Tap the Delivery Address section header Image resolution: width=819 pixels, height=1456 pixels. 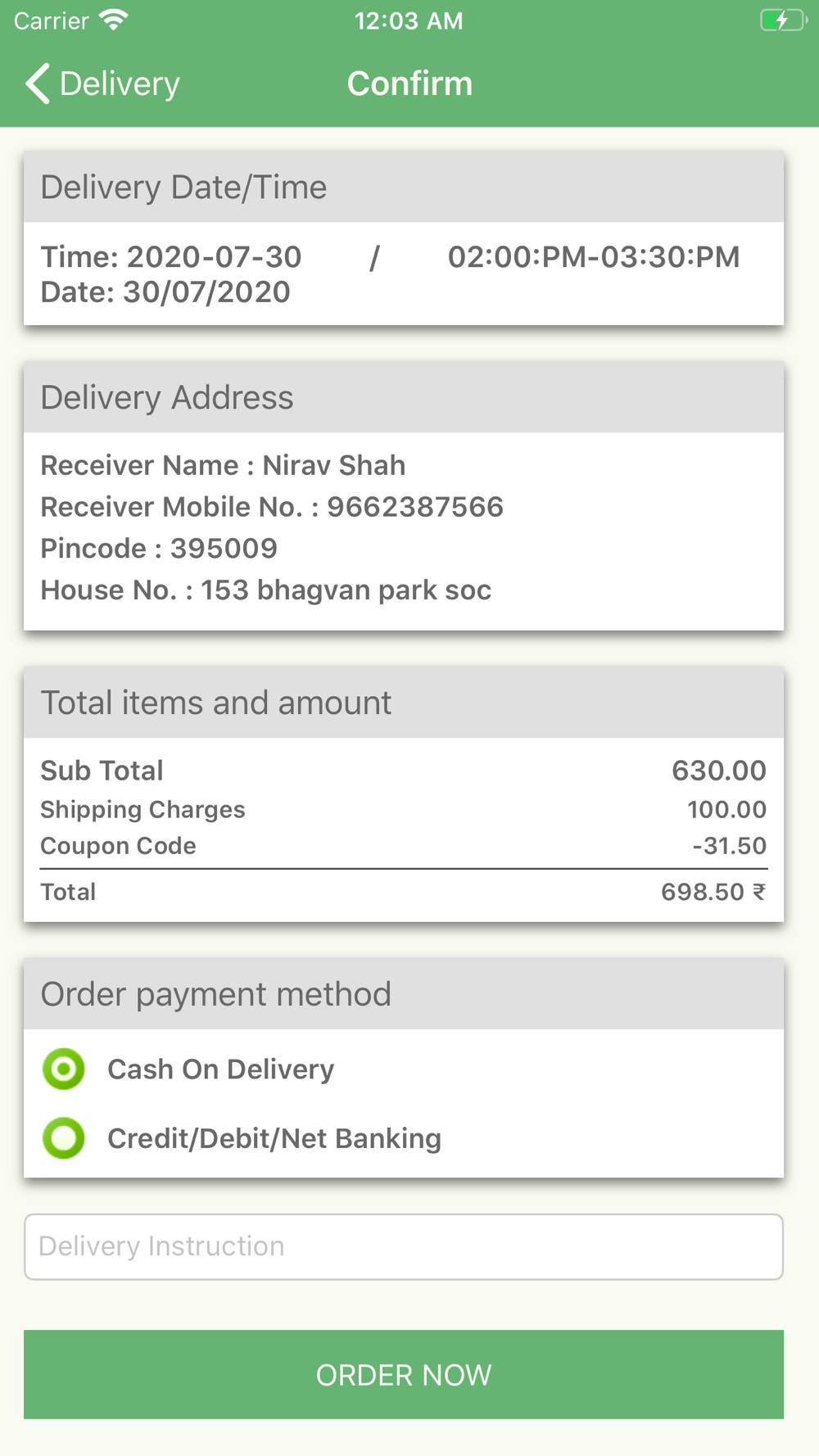[x=167, y=398]
